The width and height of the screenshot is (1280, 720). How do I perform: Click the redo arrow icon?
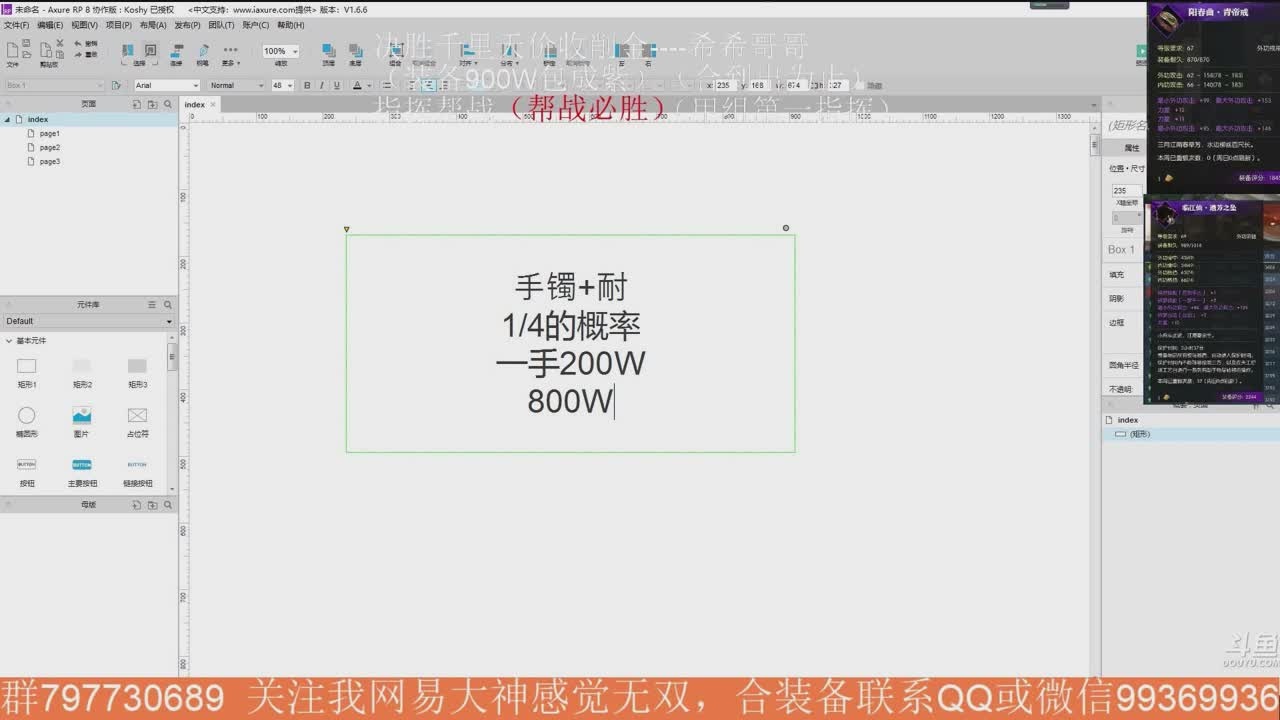pyautogui.click(x=78, y=54)
